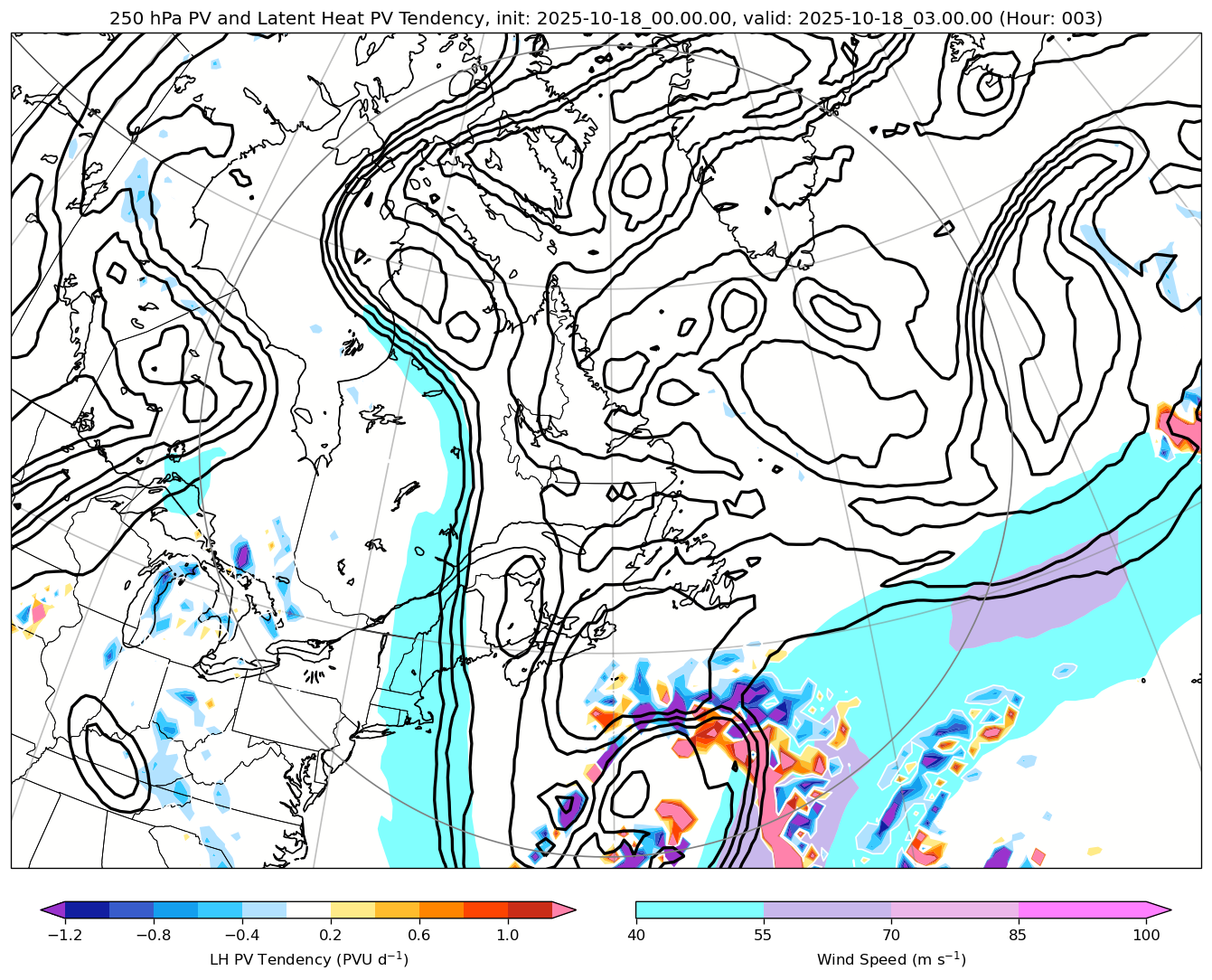Click the purple left arrow of the PV tendency colorbar
The width and height of the screenshot is (1212, 980).
pyautogui.click(x=52, y=909)
